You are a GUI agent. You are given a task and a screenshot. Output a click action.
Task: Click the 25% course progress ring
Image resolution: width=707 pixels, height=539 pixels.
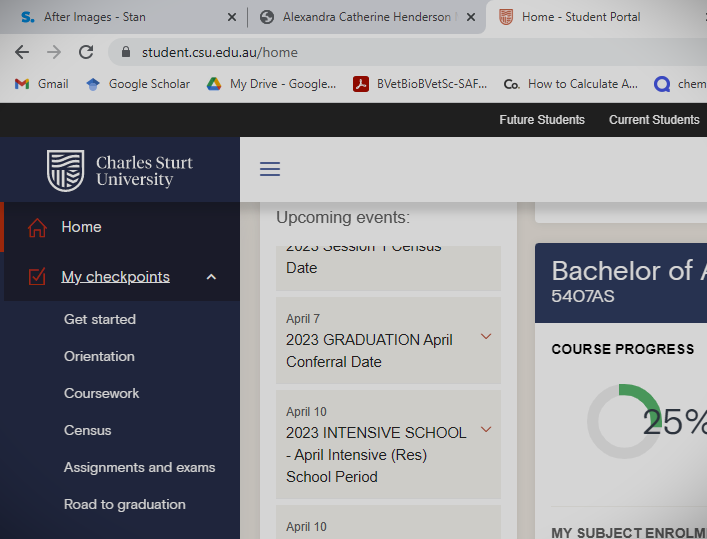pos(624,421)
